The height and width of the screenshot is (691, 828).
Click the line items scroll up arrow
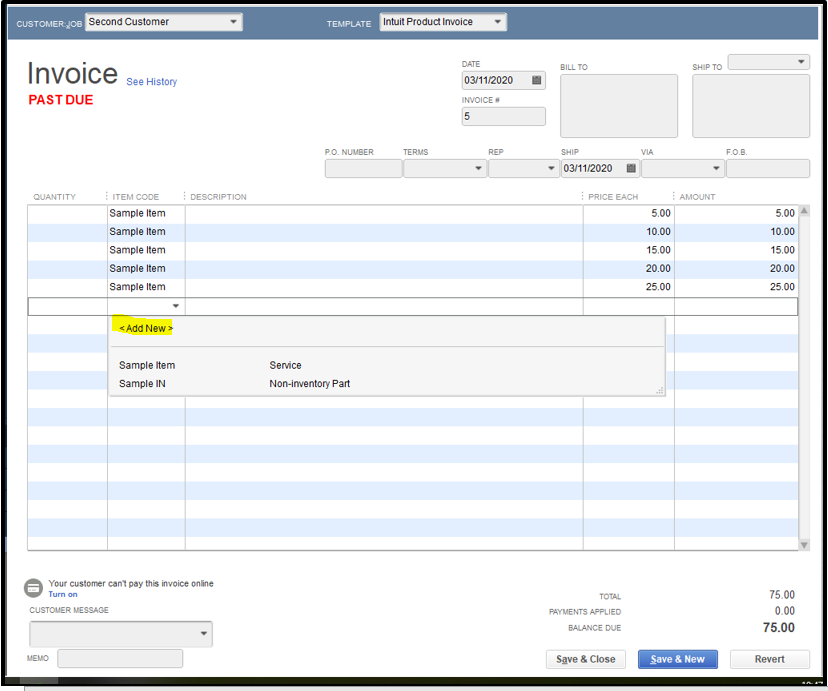(804, 211)
